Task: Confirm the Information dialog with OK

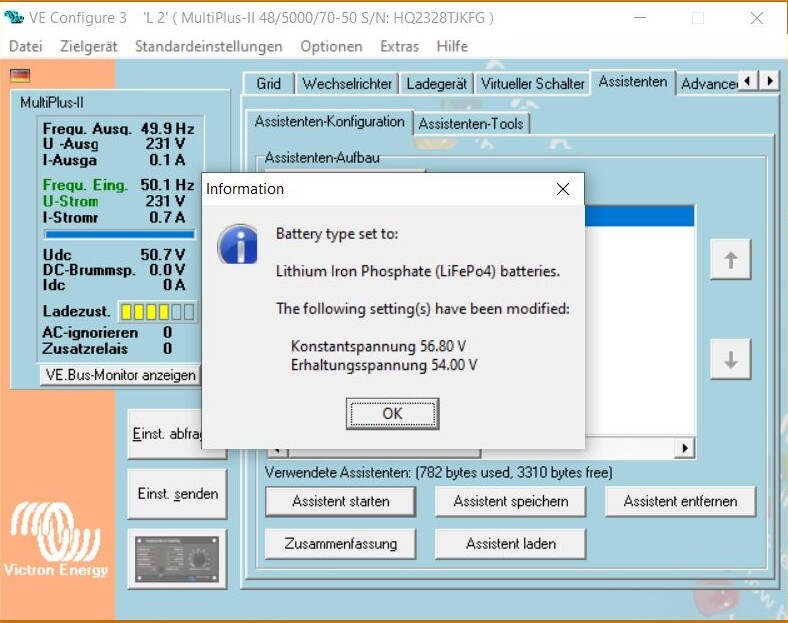Action: 392,413
